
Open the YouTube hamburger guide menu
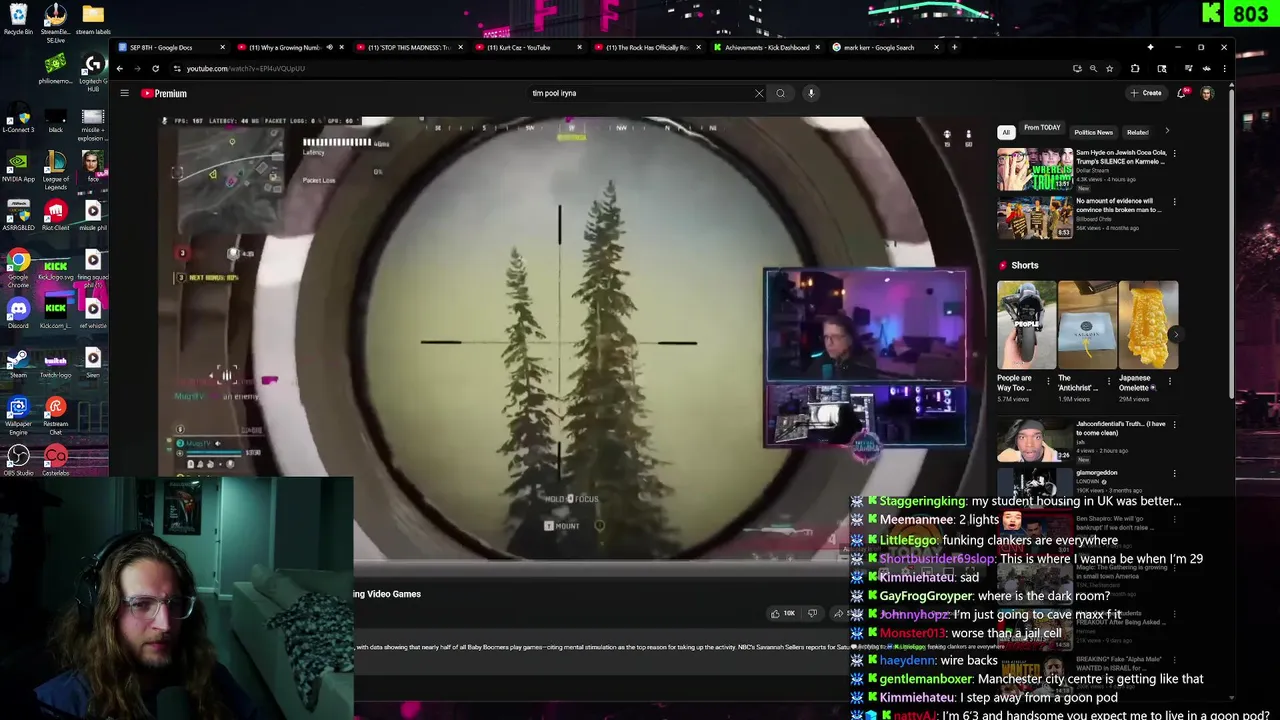coord(124,93)
